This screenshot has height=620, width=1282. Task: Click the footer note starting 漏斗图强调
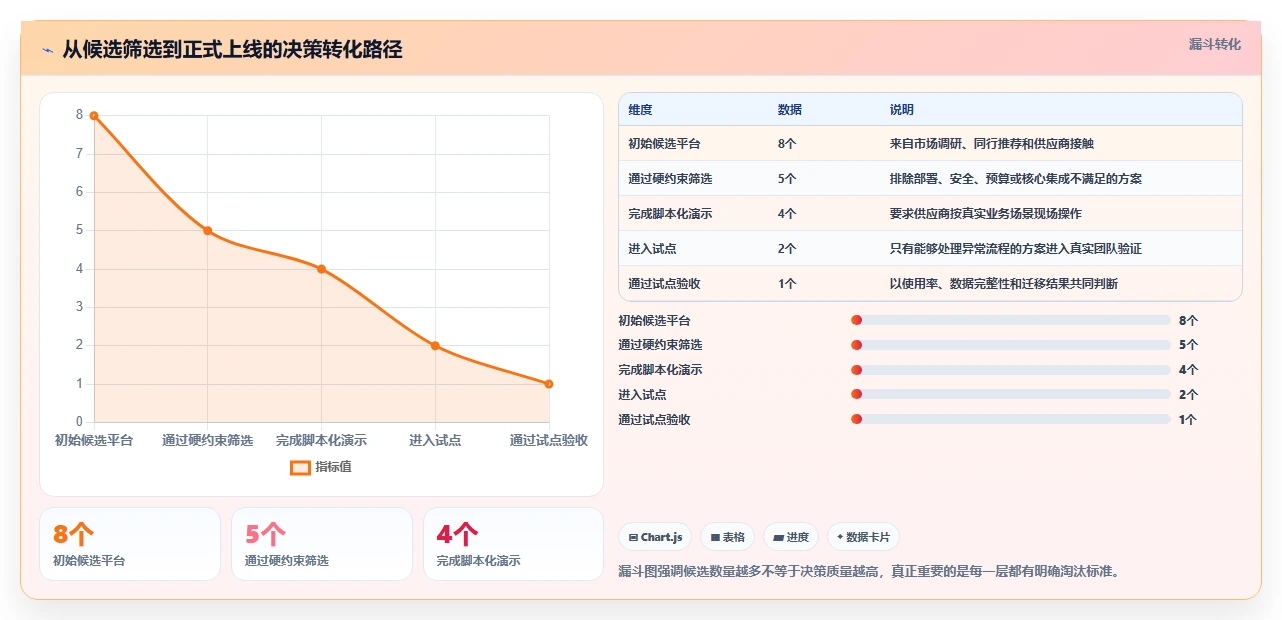pos(869,572)
